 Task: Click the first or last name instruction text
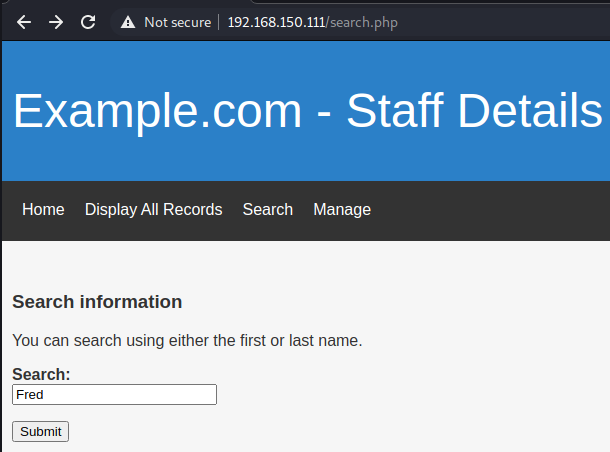(x=187, y=341)
